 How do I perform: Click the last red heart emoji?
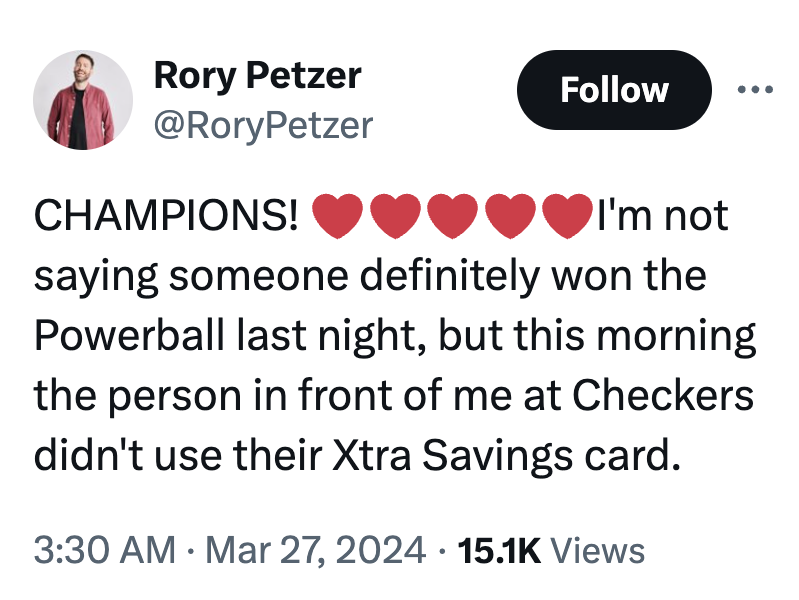click(x=566, y=216)
